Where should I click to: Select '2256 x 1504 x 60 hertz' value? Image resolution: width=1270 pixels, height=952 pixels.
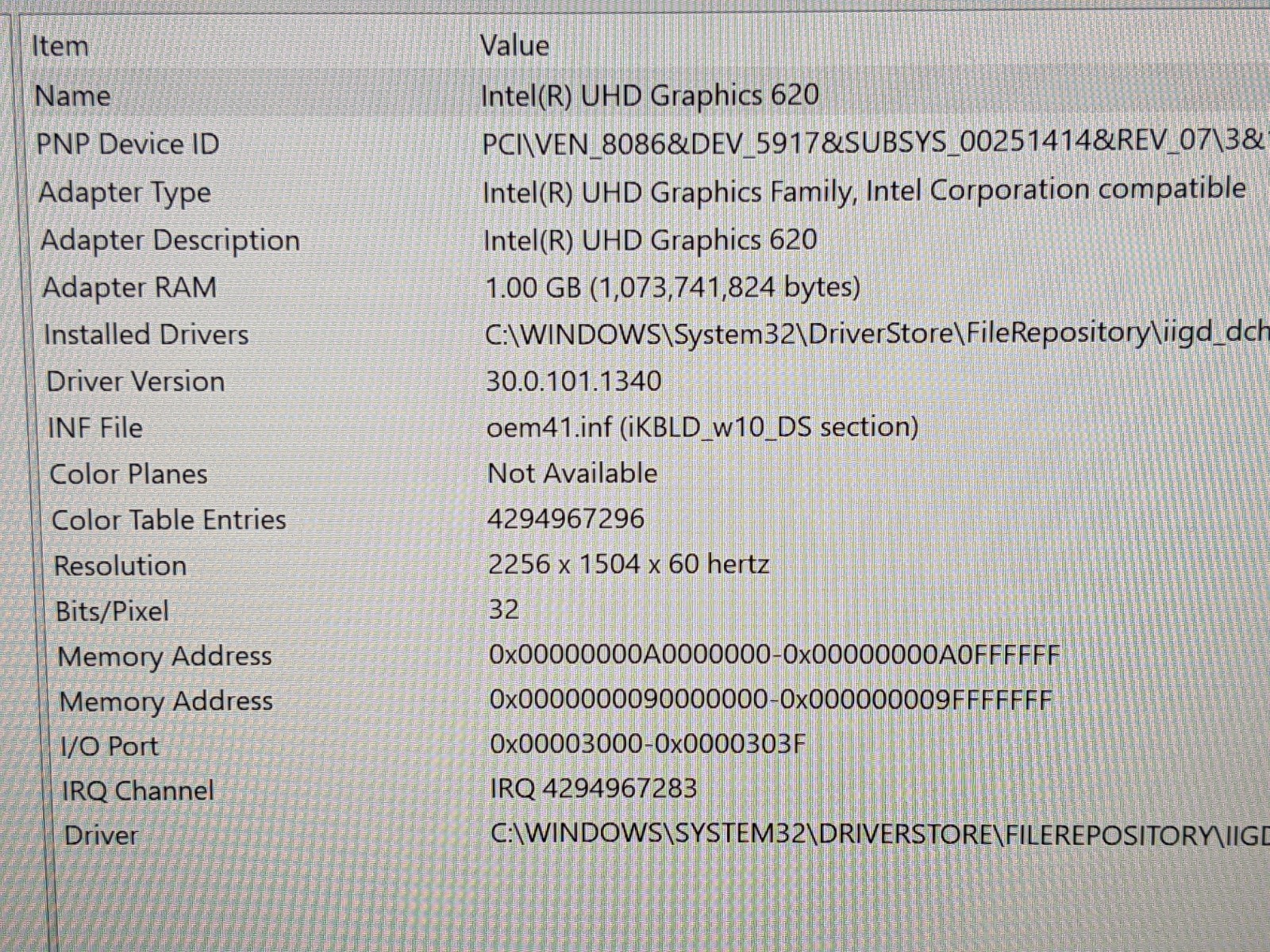[629, 564]
